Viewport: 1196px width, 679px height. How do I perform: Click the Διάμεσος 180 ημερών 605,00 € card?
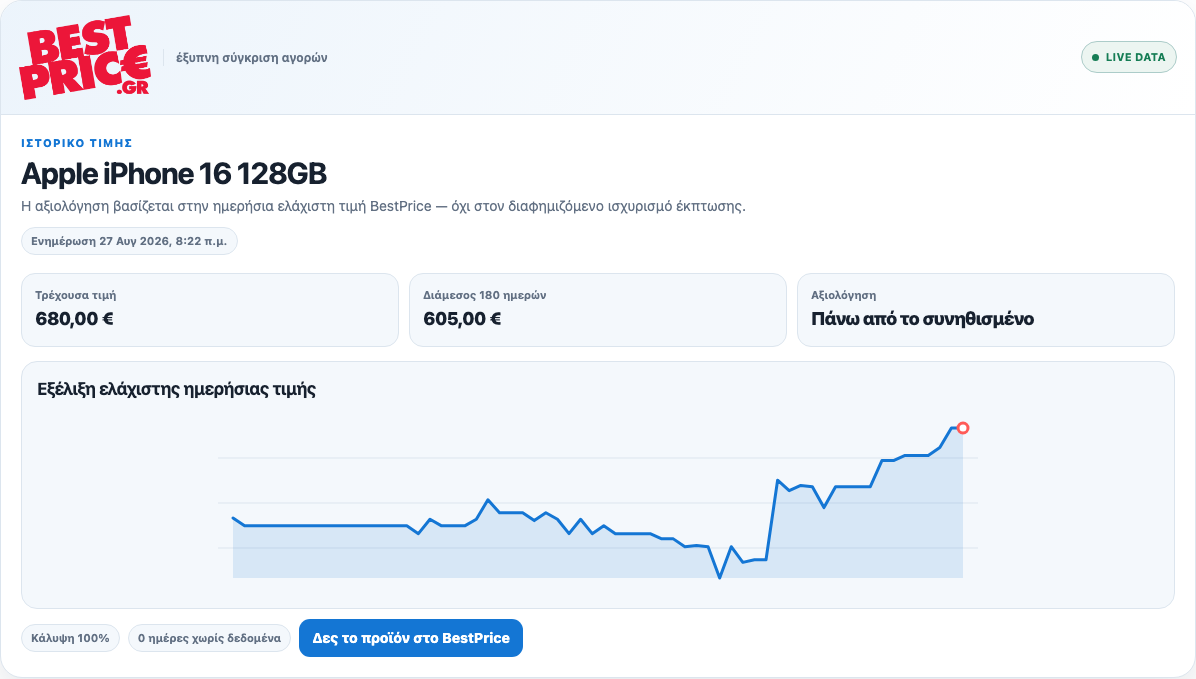(x=597, y=310)
